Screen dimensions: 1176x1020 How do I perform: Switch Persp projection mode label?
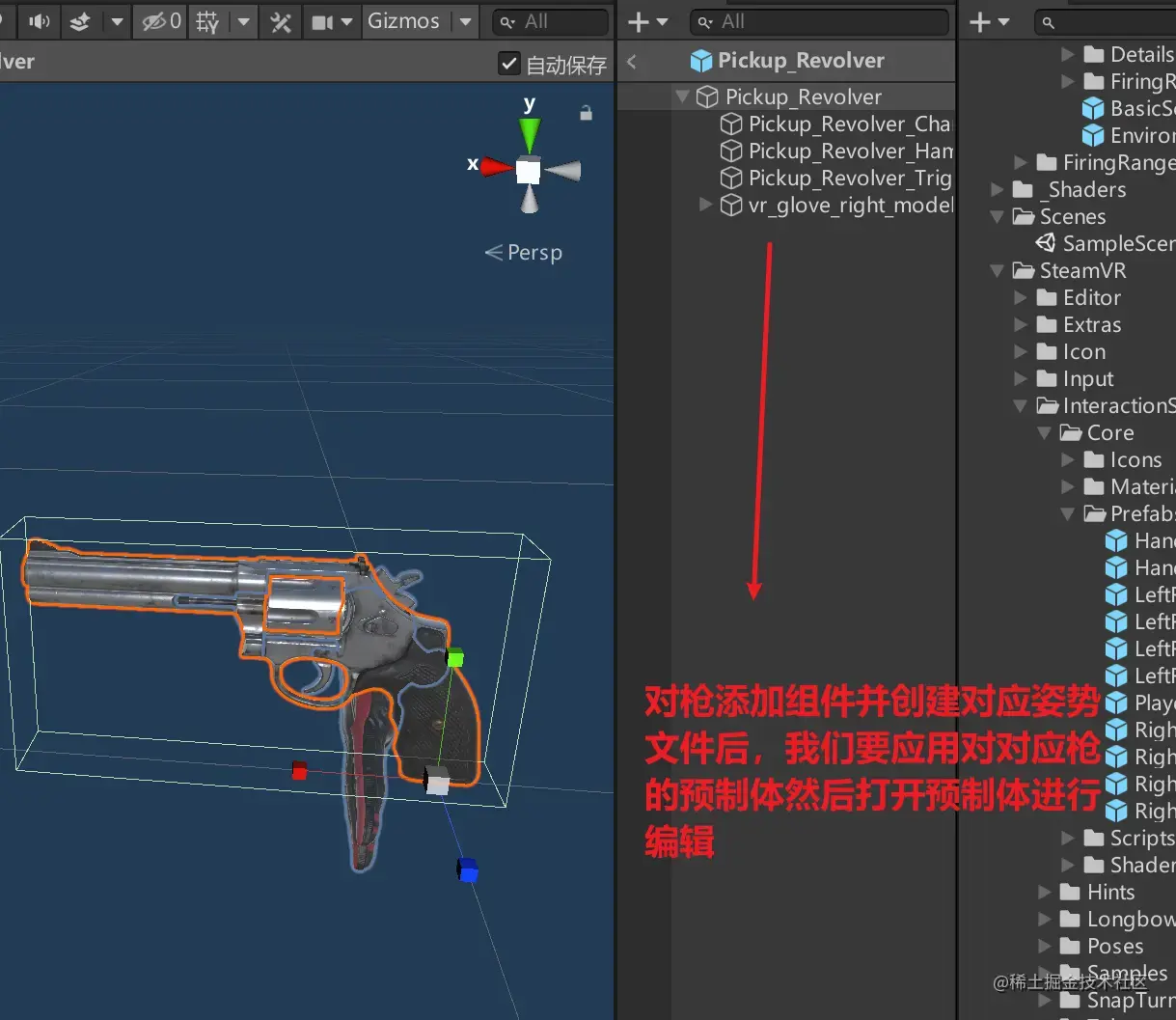524,253
